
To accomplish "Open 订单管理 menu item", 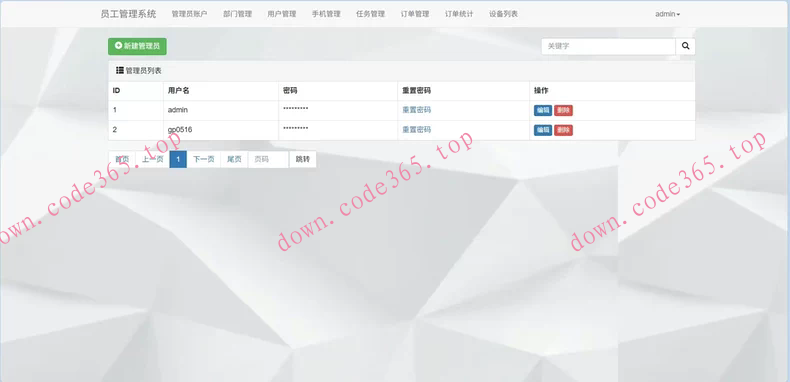I will click(415, 14).
